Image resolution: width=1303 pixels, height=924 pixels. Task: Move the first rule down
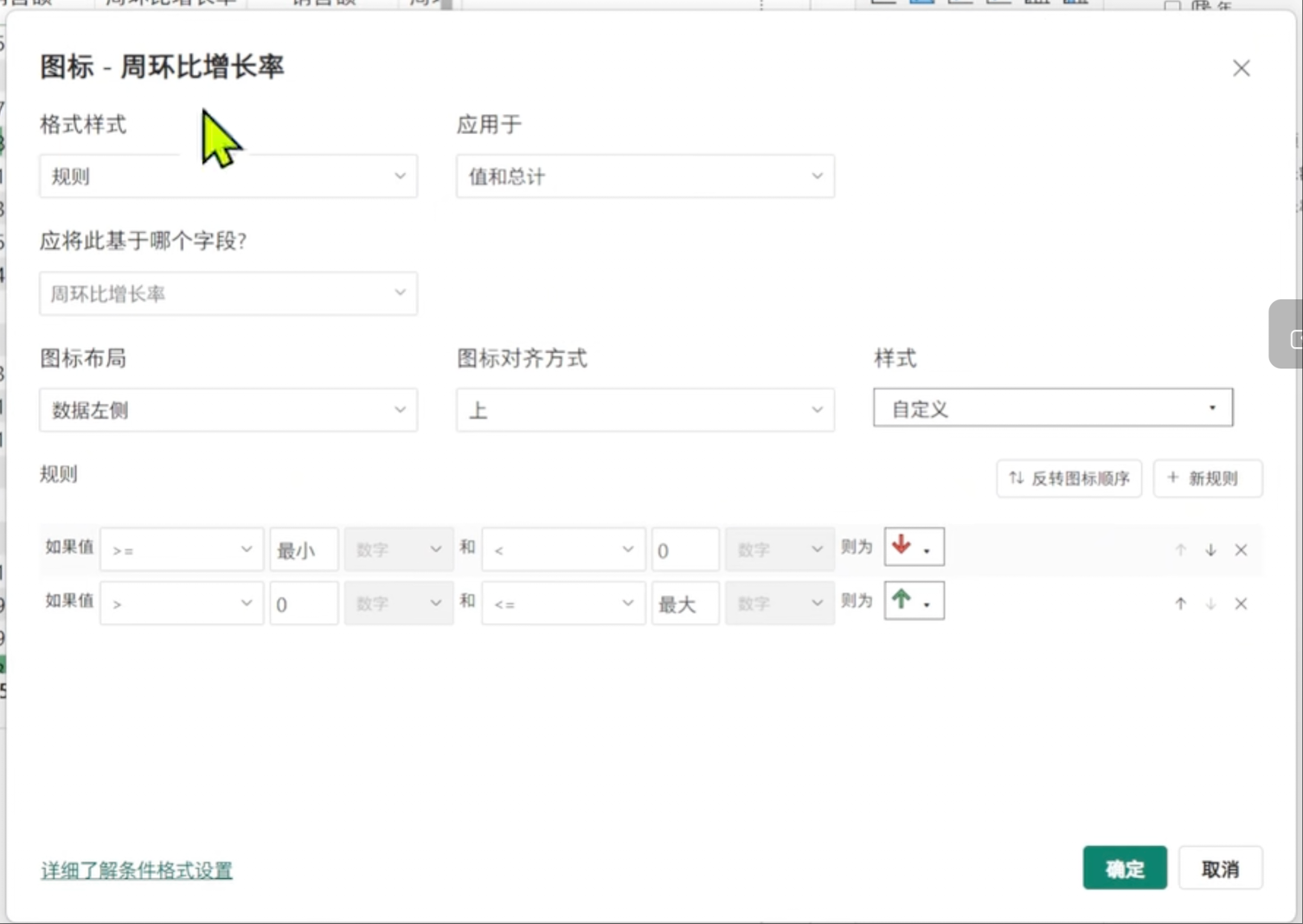click(1210, 549)
